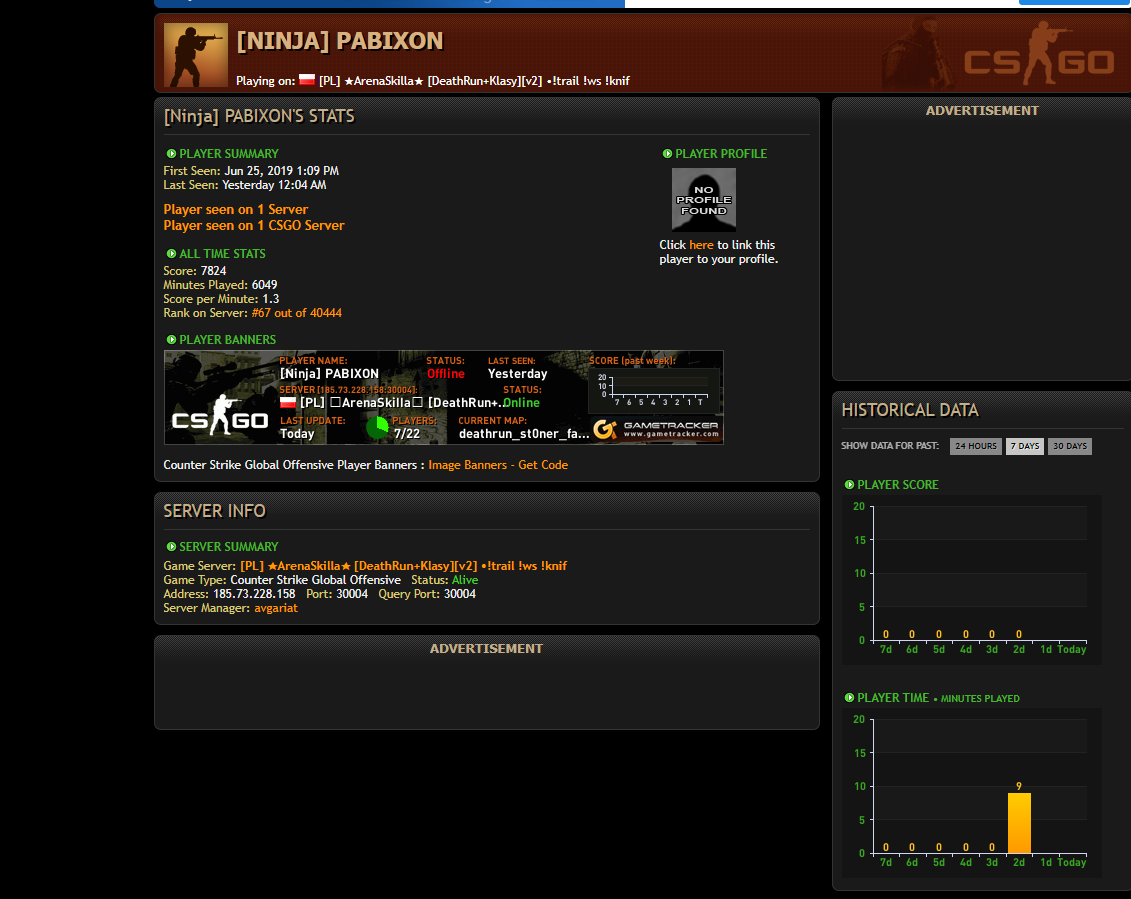Viewport: 1131px width, 899px height.
Task: Open 'here' link to link player profile
Action: point(701,245)
